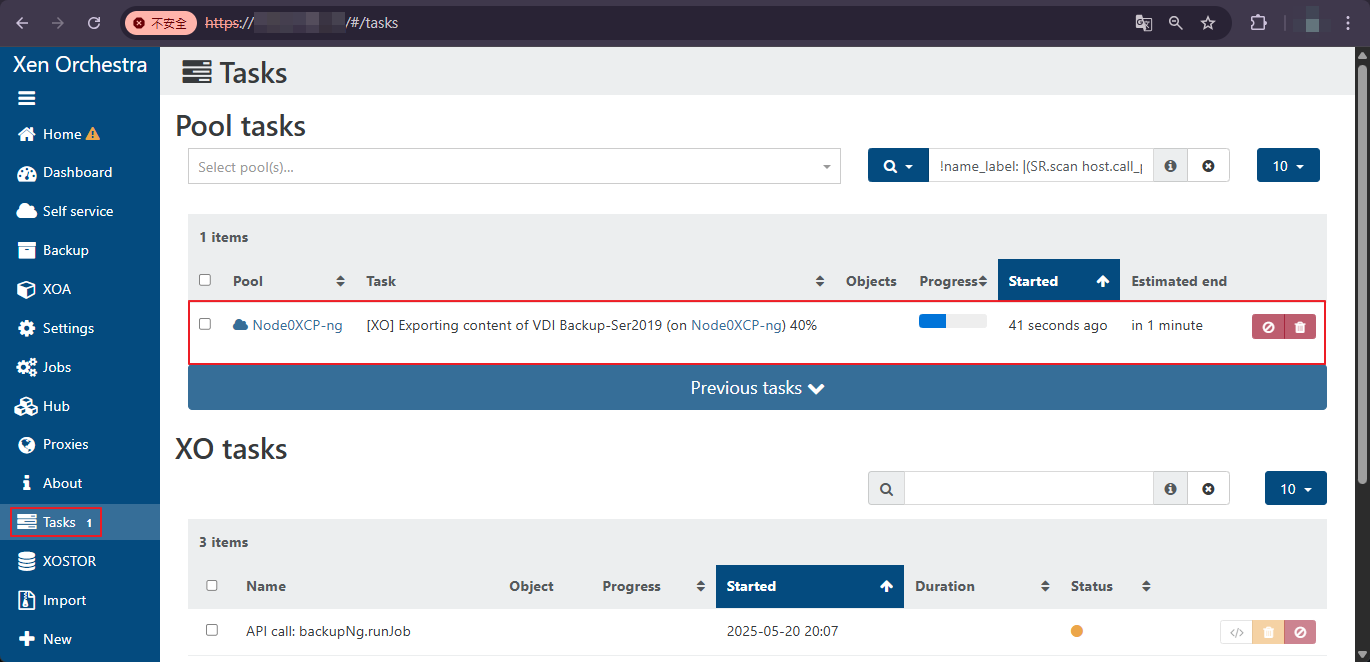Sort XO tasks by Name column
The image size is (1370, 662).
265,586
